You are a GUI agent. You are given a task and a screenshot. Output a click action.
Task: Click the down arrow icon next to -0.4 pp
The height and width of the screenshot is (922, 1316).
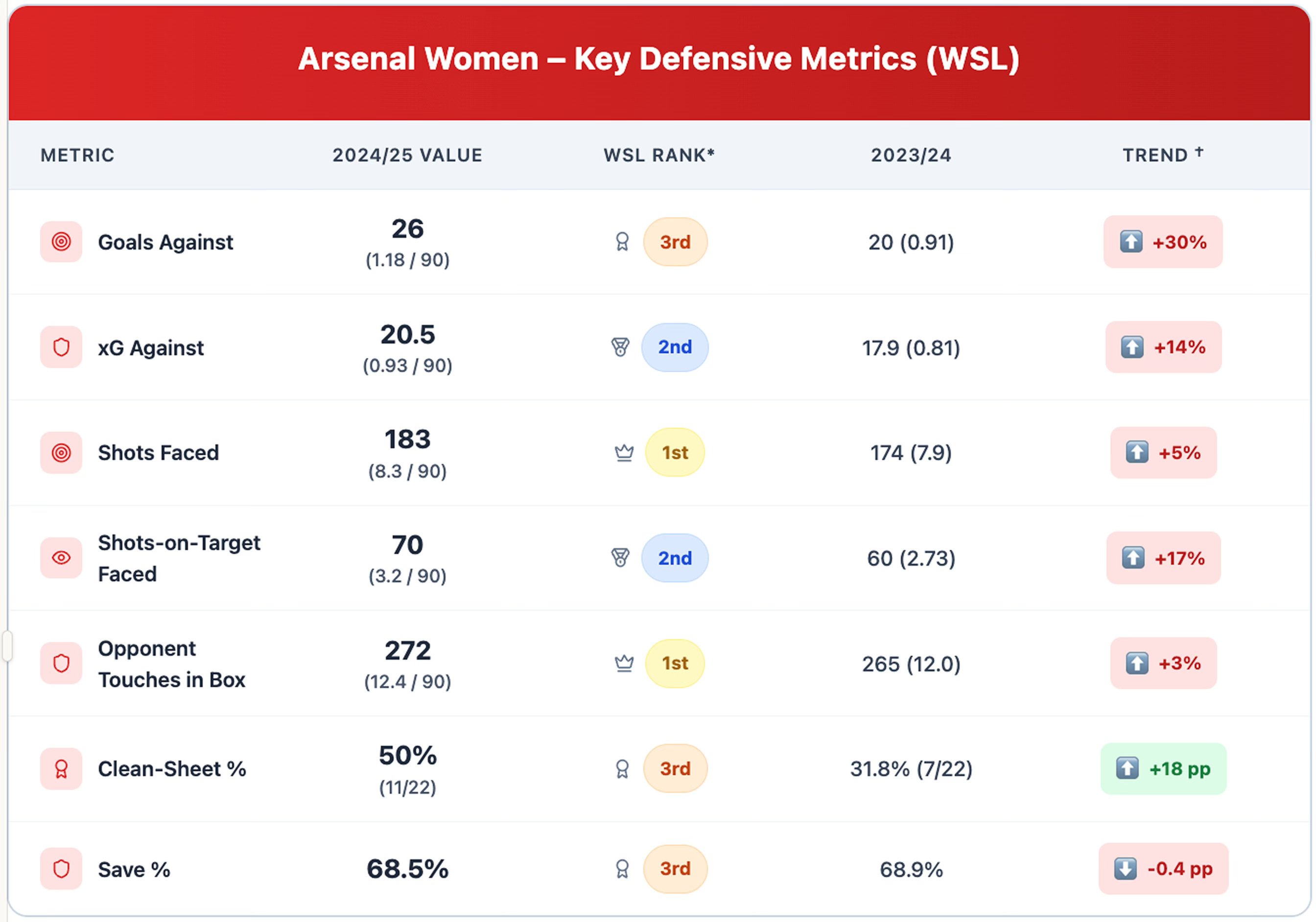pos(1126,869)
